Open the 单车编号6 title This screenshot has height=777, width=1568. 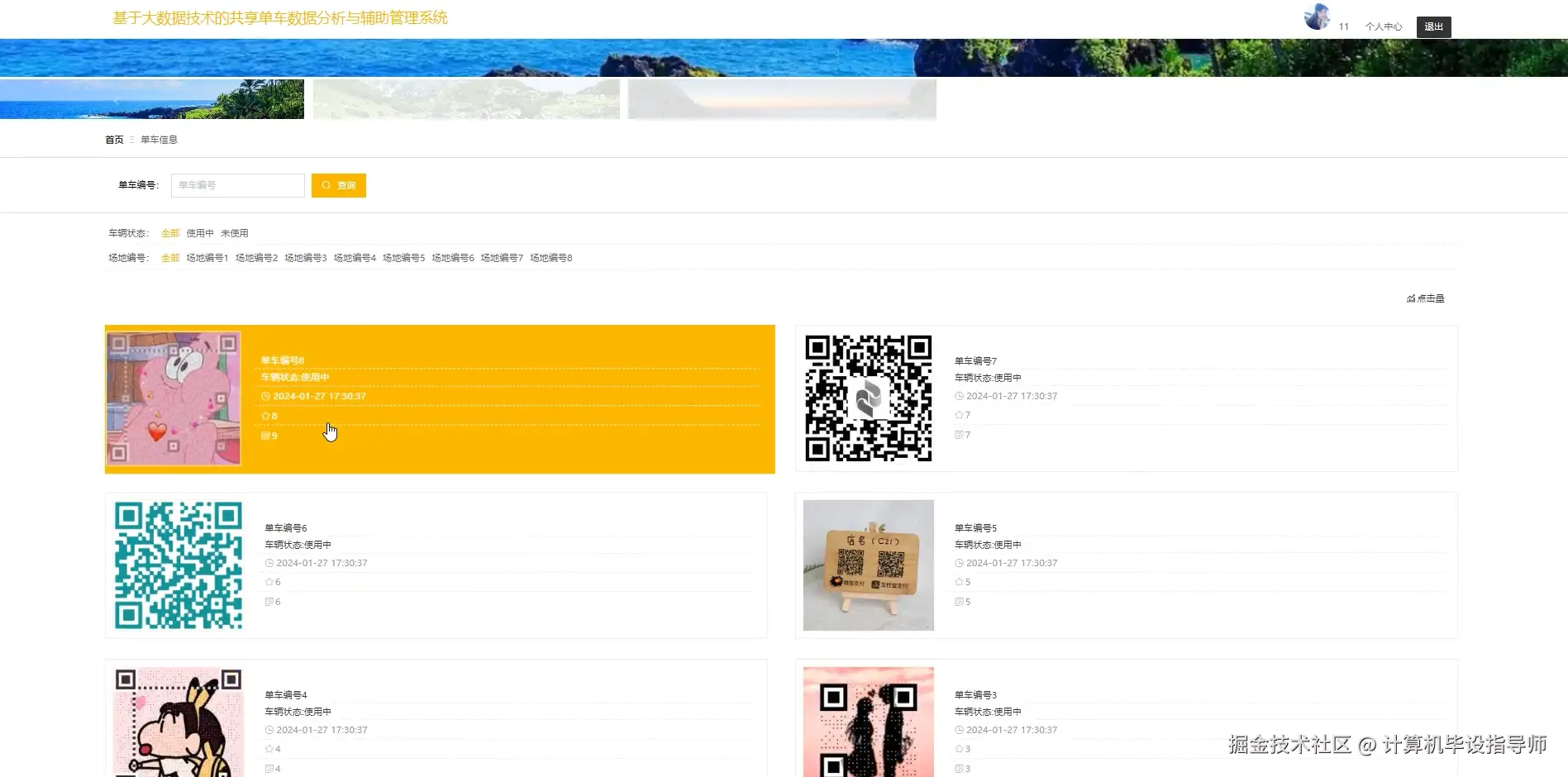286,528
